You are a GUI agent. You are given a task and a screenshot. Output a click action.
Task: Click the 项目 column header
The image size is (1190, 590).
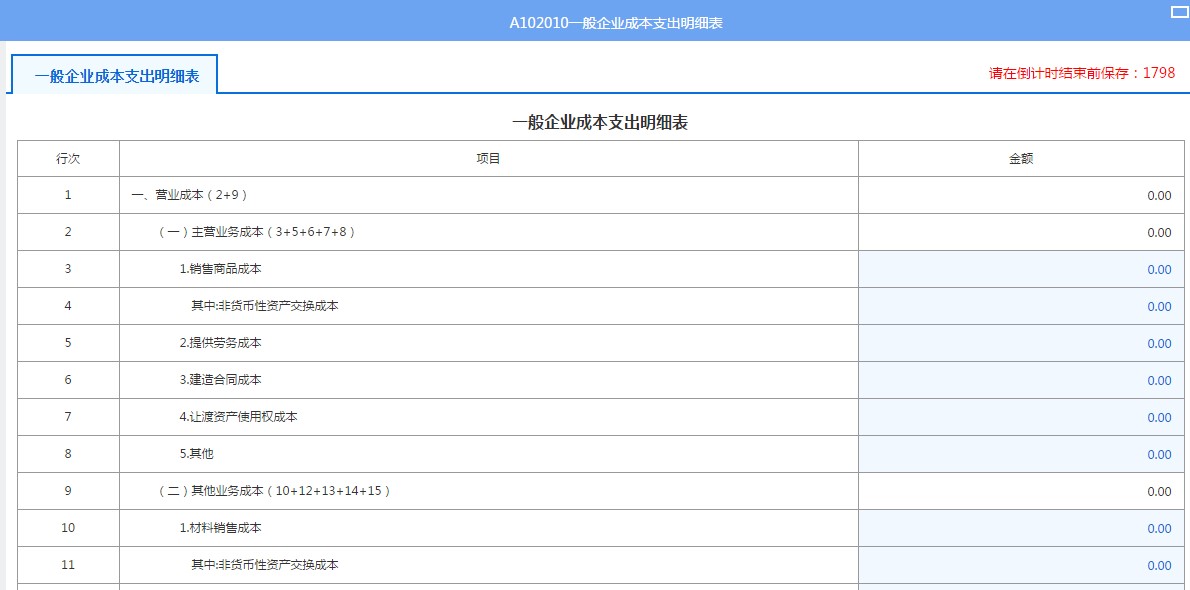pos(488,158)
